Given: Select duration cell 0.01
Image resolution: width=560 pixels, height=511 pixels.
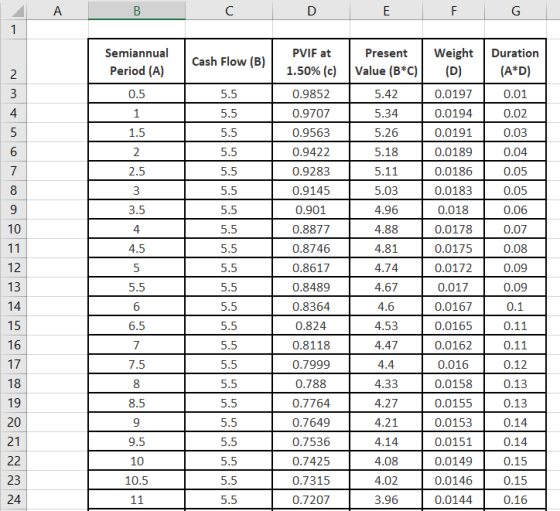Looking at the screenshot, I should (x=515, y=94).
